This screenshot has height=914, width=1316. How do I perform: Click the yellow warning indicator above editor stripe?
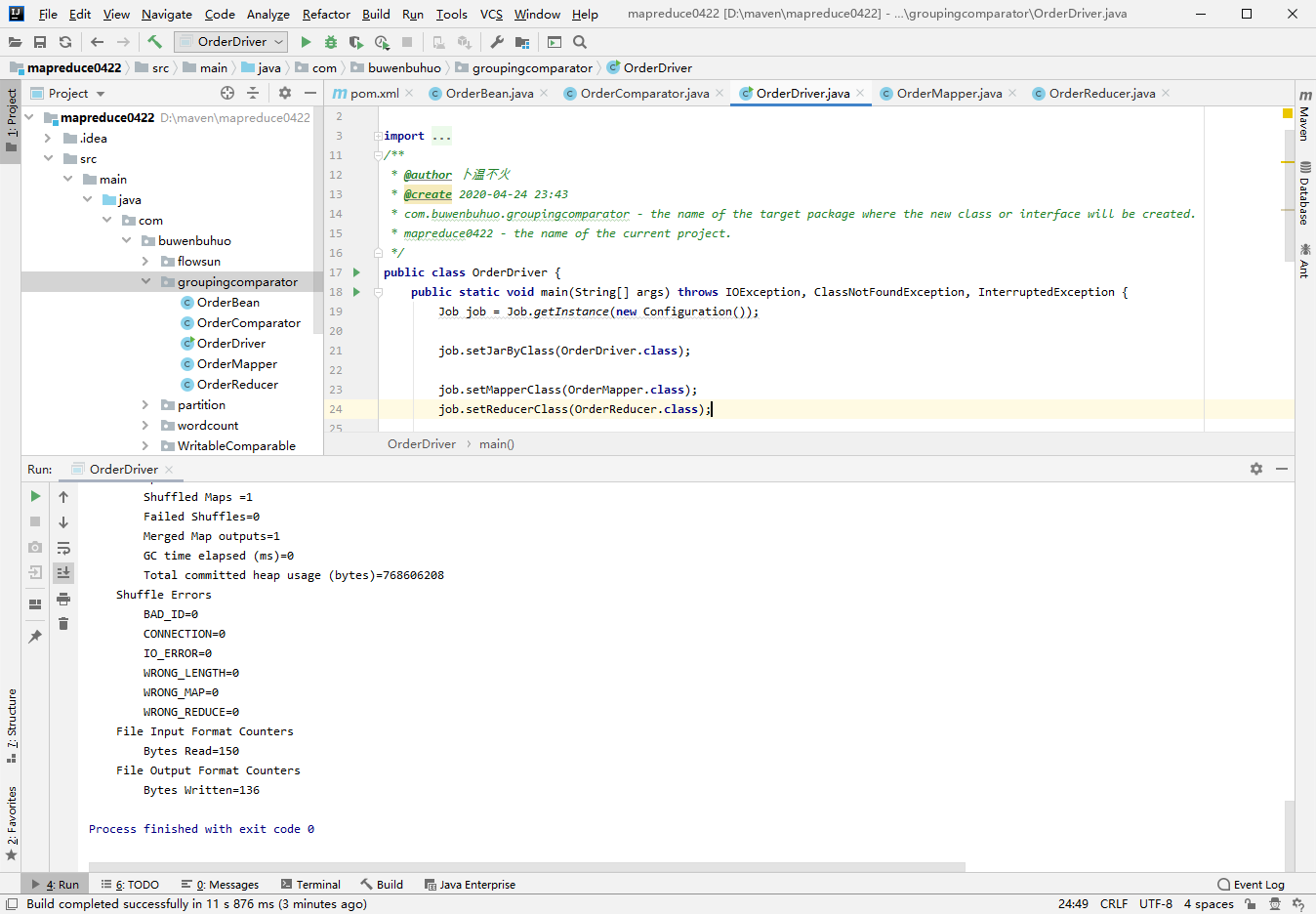pyautogui.click(x=1287, y=114)
